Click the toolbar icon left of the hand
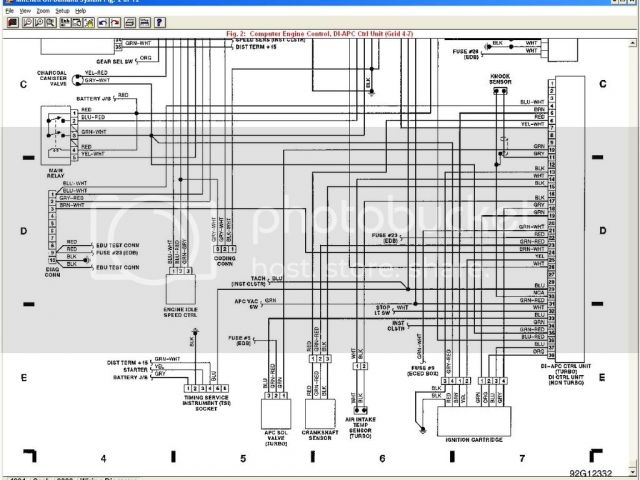640x480 pixels. tap(76, 23)
